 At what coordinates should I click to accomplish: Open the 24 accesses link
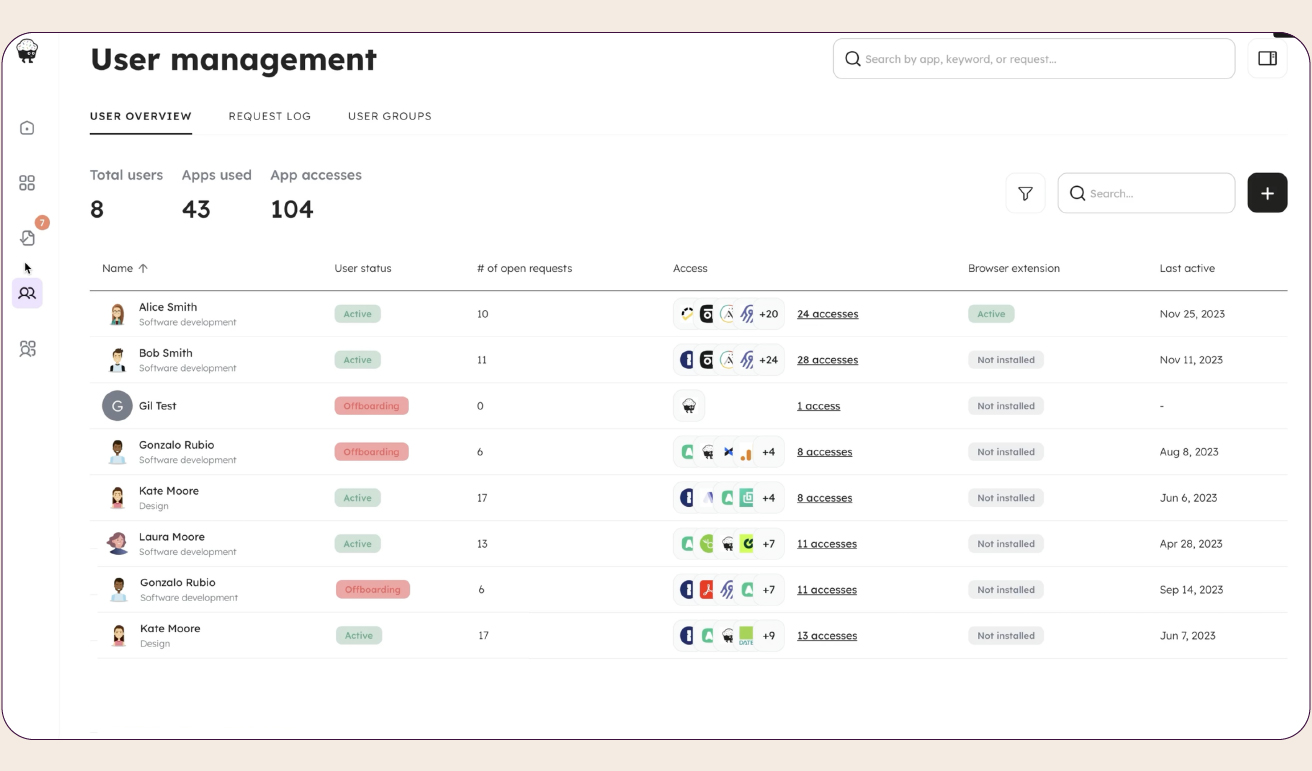tap(827, 314)
